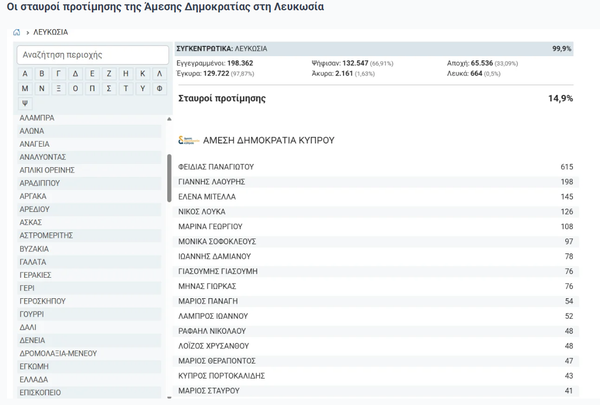Filter regions by letter Φ
The height and width of the screenshot is (405, 600).
160,88
